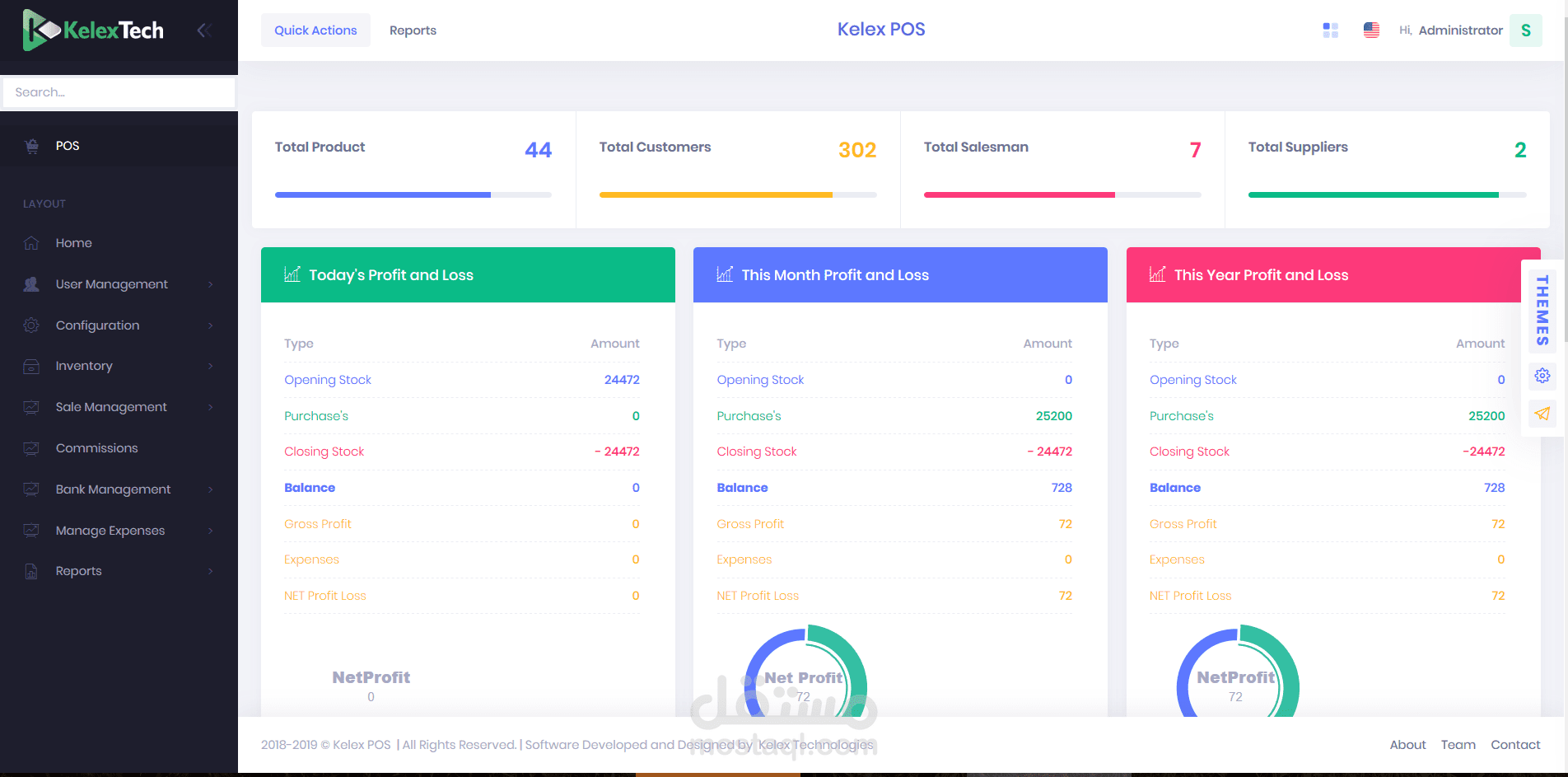Image resolution: width=1568 pixels, height=777 pixels.
Task: Click the Kelex POS title
Action: pos(881,29)
